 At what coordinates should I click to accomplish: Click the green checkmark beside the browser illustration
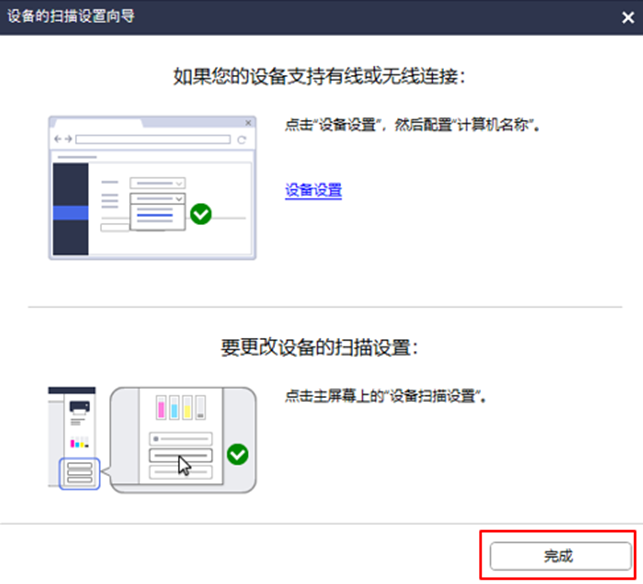[x=201, y=214]
